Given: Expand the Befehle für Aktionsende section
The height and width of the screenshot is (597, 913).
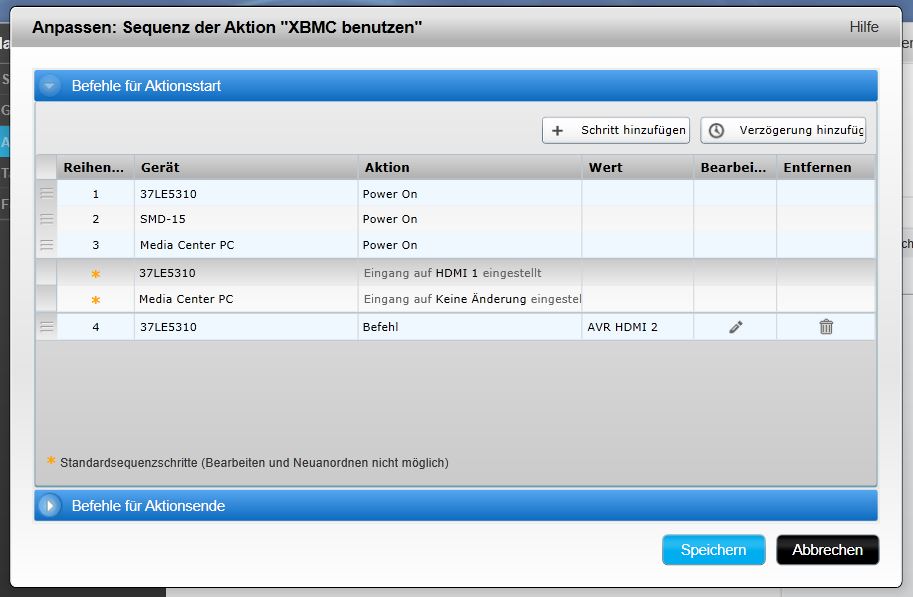Looking at the screenshot, I should click(50, 506).
